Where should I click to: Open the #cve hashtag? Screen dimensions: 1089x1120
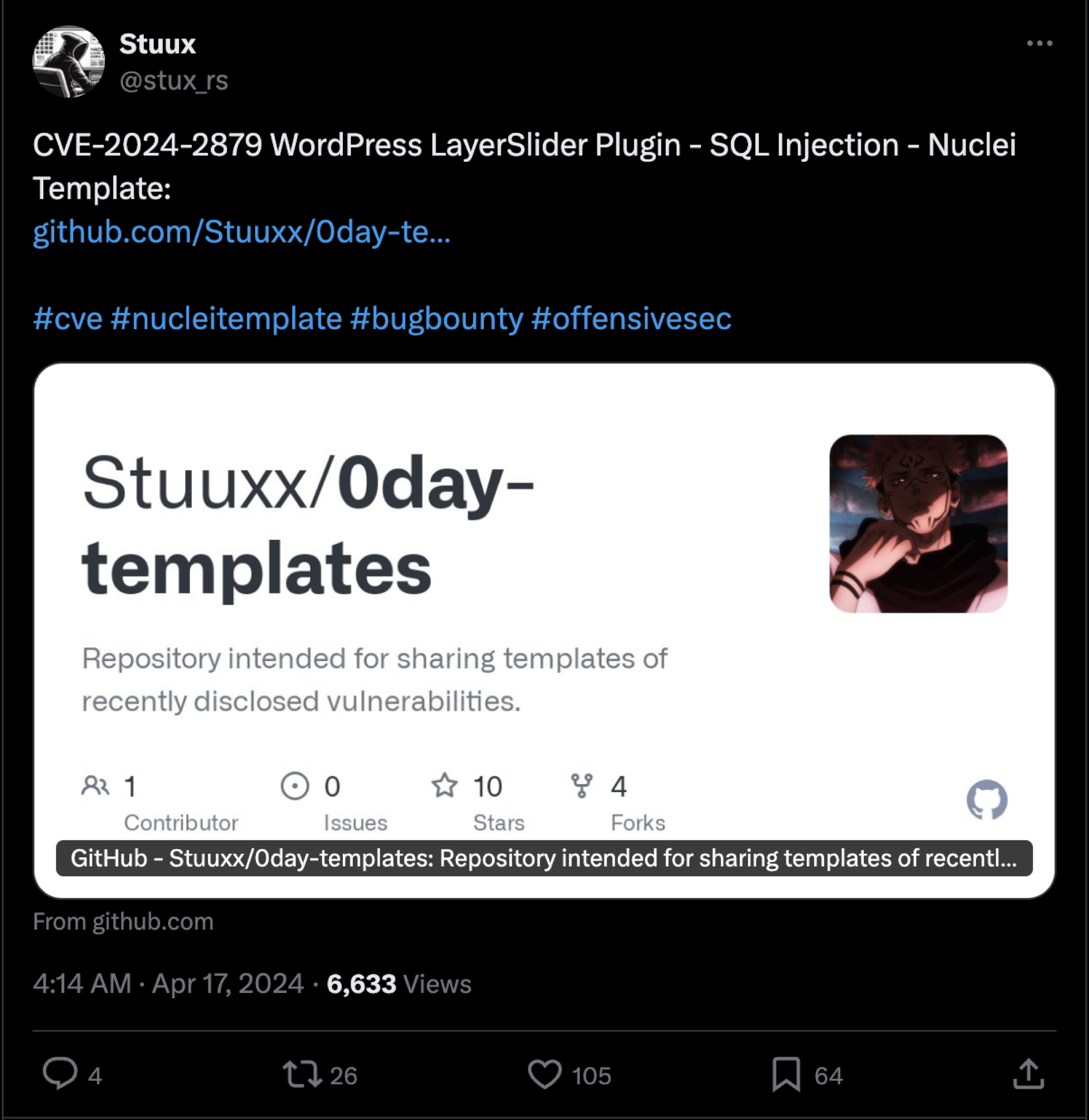(x=68, y=319)
